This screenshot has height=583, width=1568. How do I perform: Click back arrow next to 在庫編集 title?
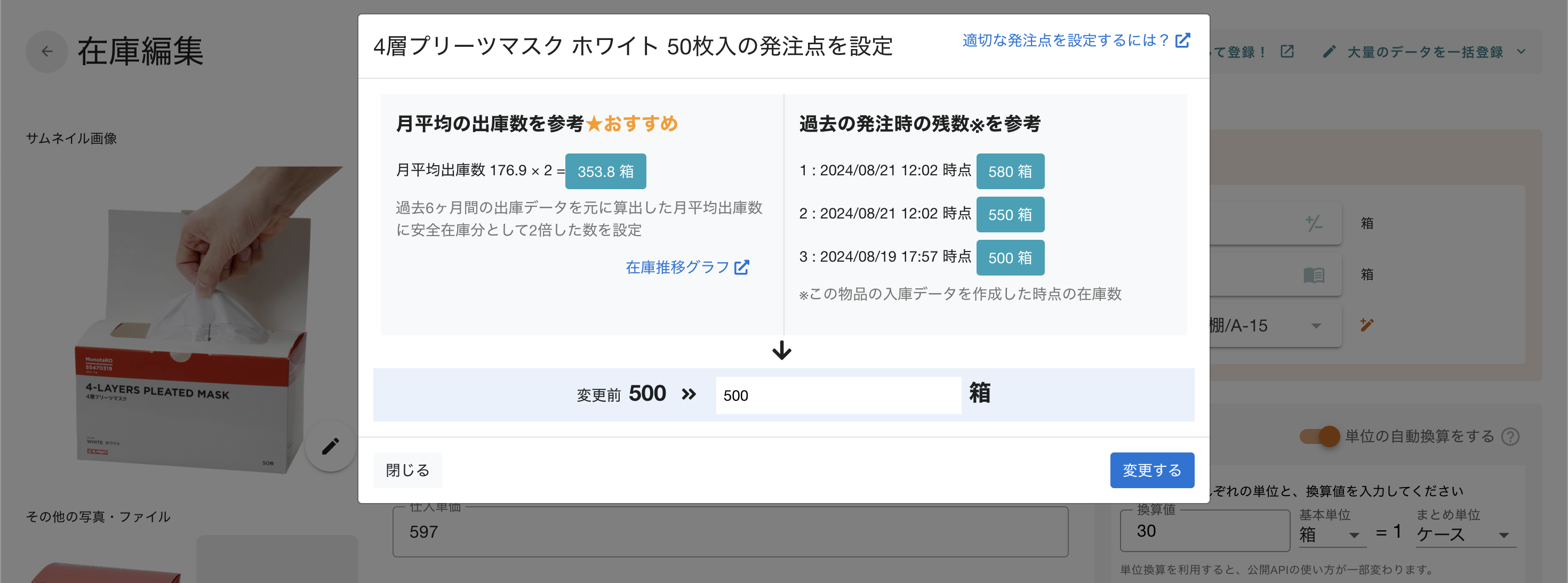point(46,52)
